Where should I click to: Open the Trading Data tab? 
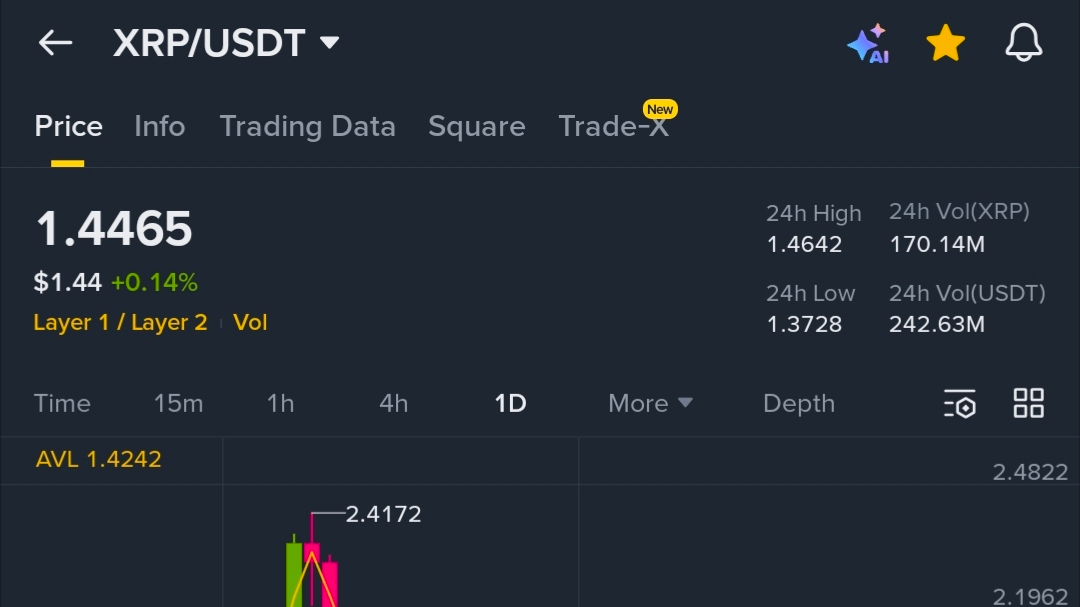(x=307, y=126)
